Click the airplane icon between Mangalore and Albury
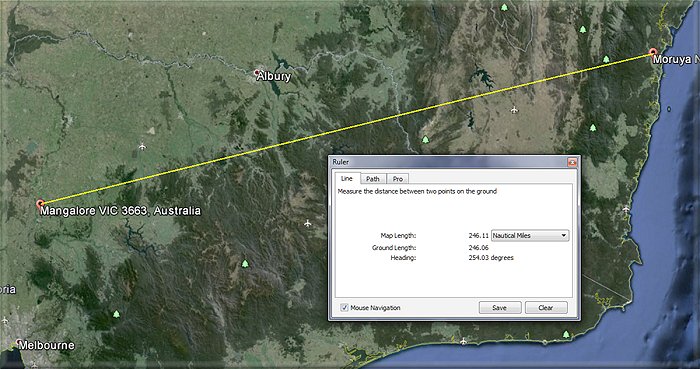Image resolution: width=700 pixels, height=369 pixels. pyautogui.click(x=142, y=146)
